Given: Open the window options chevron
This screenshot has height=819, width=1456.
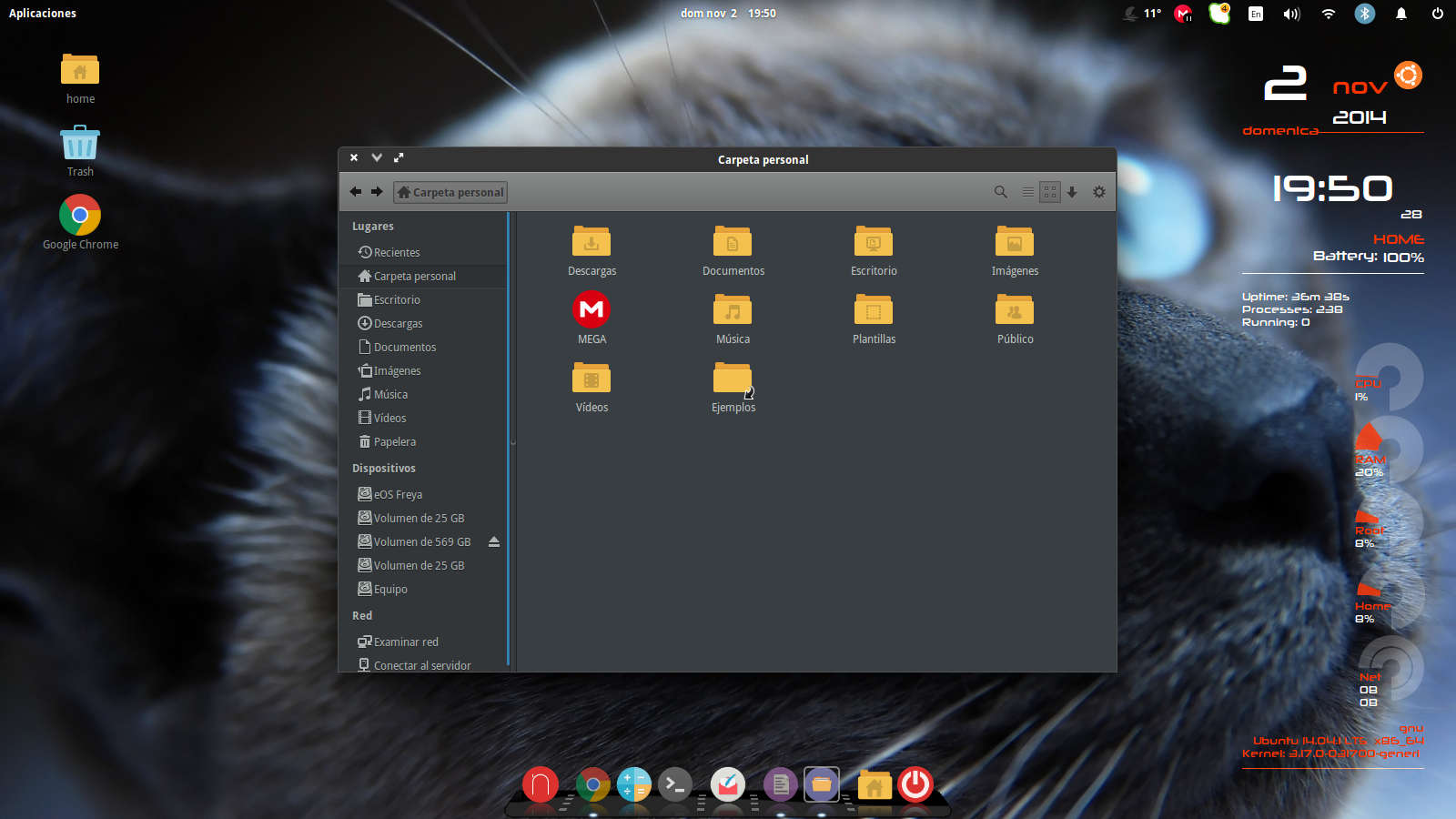Looking at the screenshot, I should [376, 157].
